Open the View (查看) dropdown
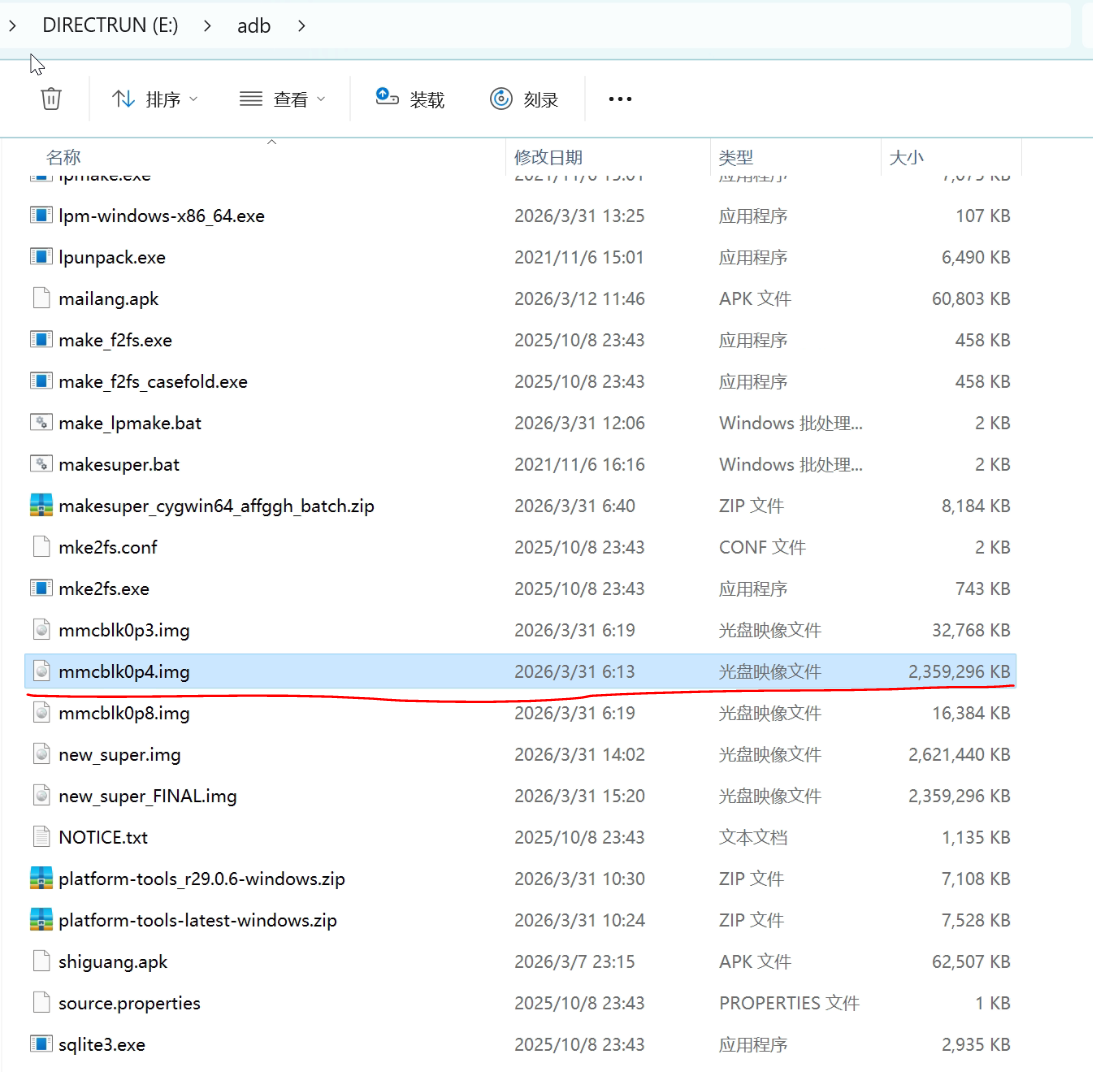Image resolution: width=1093 pixels, height=1072 pixels. pos(284,99)
